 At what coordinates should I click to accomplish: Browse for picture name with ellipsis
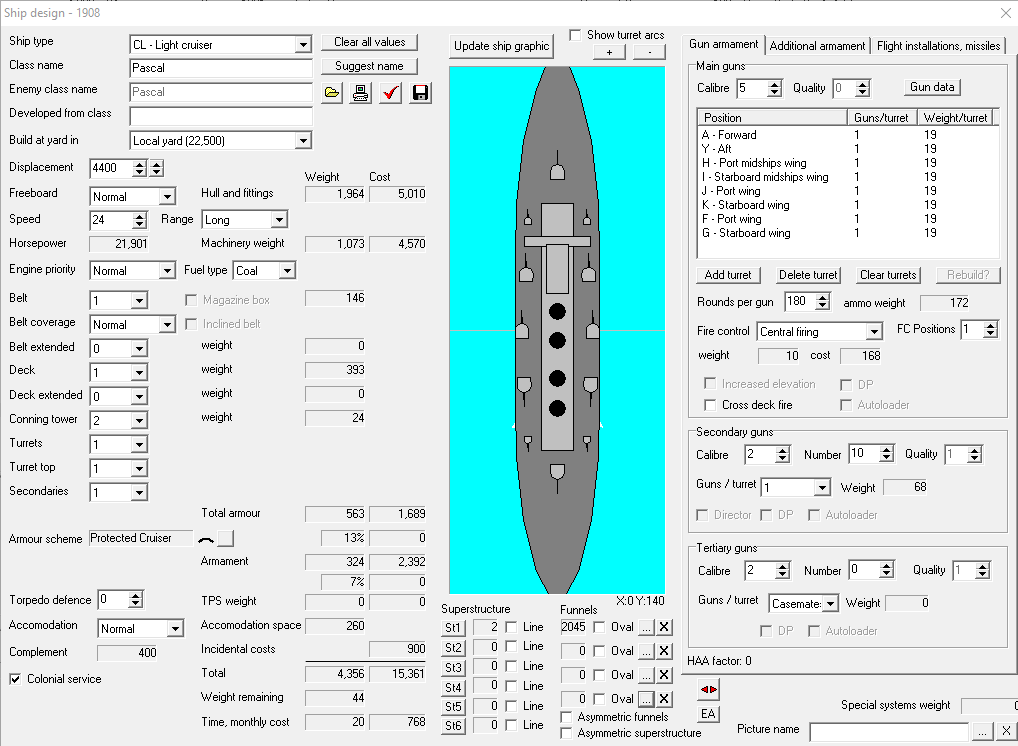click(x=982, y=731)
